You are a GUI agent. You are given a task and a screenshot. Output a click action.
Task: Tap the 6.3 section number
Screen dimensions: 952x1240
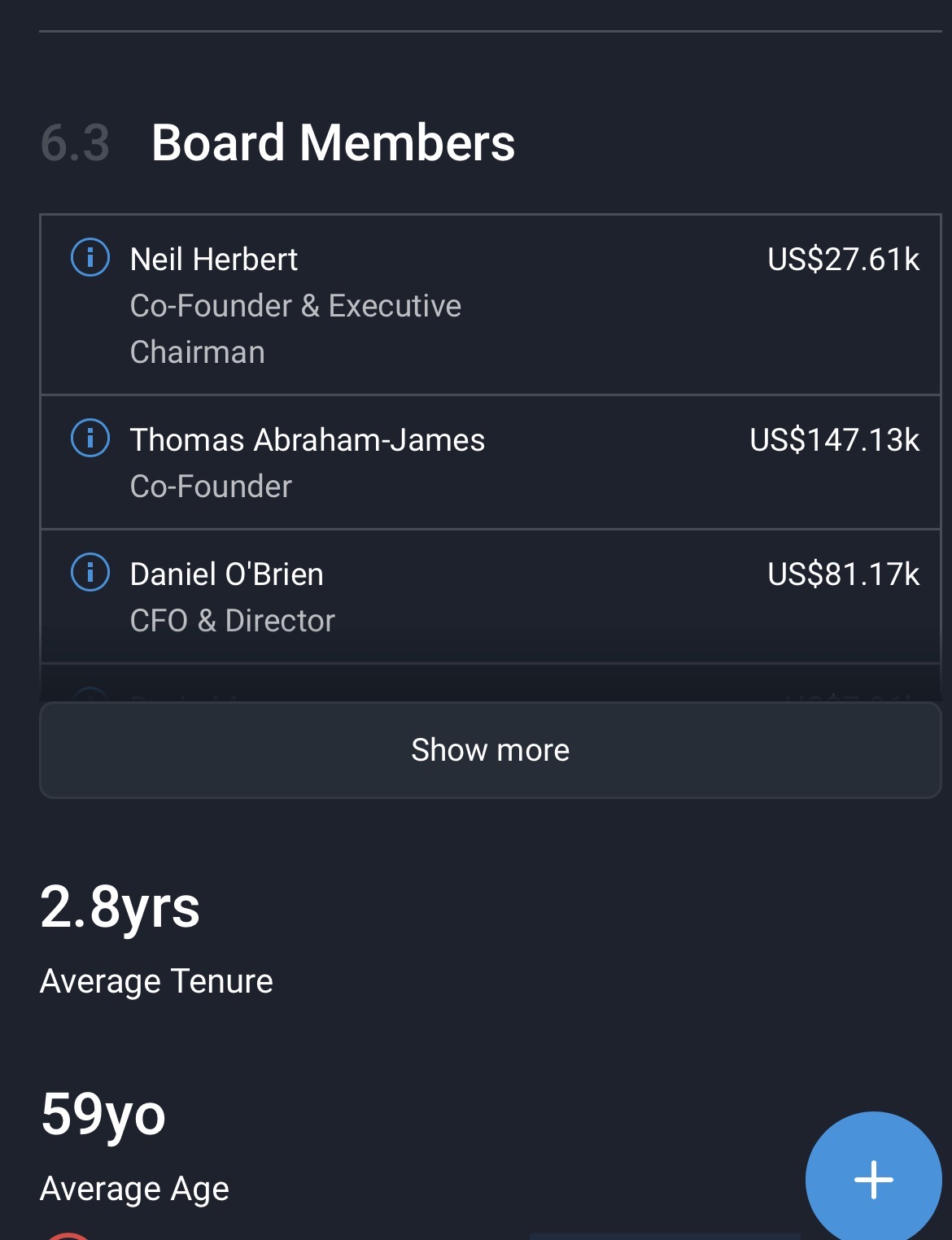(75, 143)
